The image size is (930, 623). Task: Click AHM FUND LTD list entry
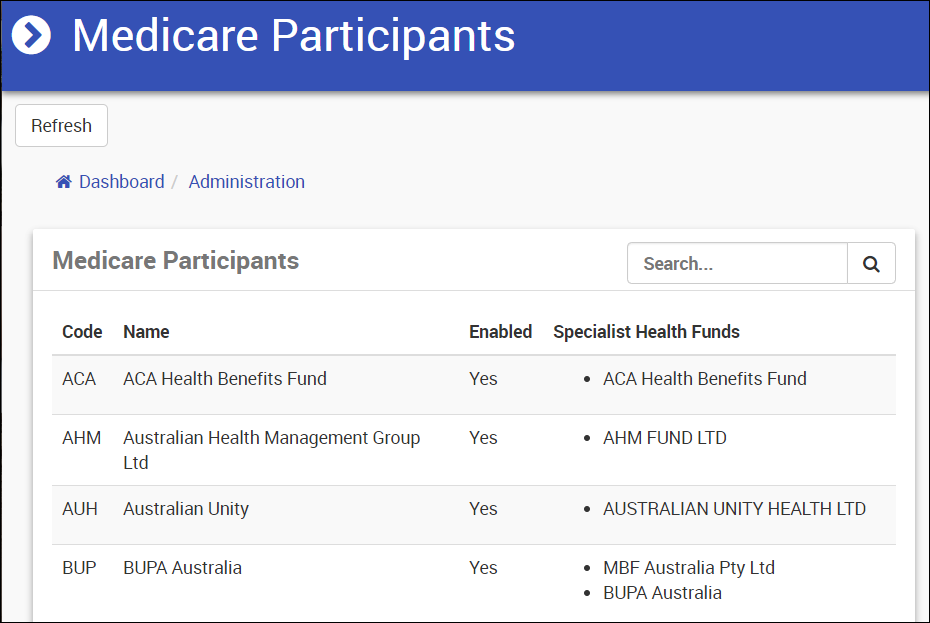[664, 438]
